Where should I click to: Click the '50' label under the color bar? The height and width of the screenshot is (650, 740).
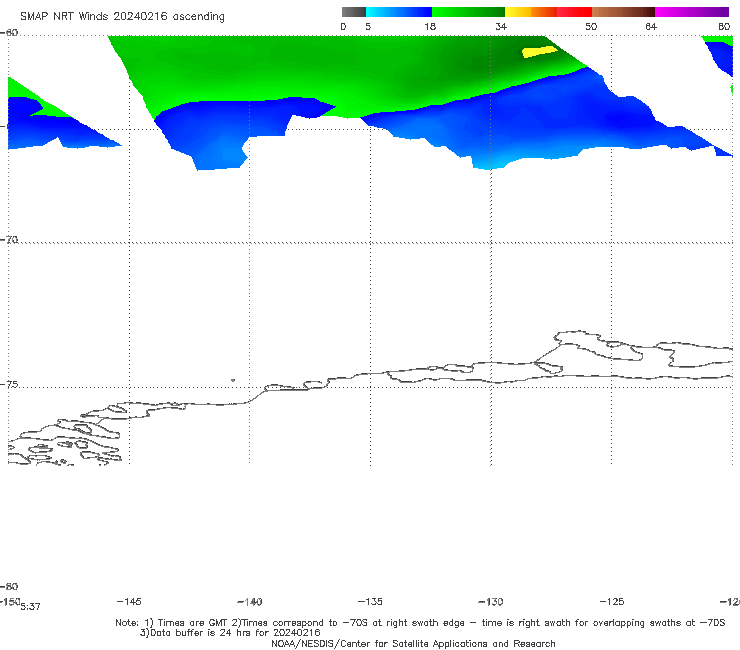pos(591,27)
